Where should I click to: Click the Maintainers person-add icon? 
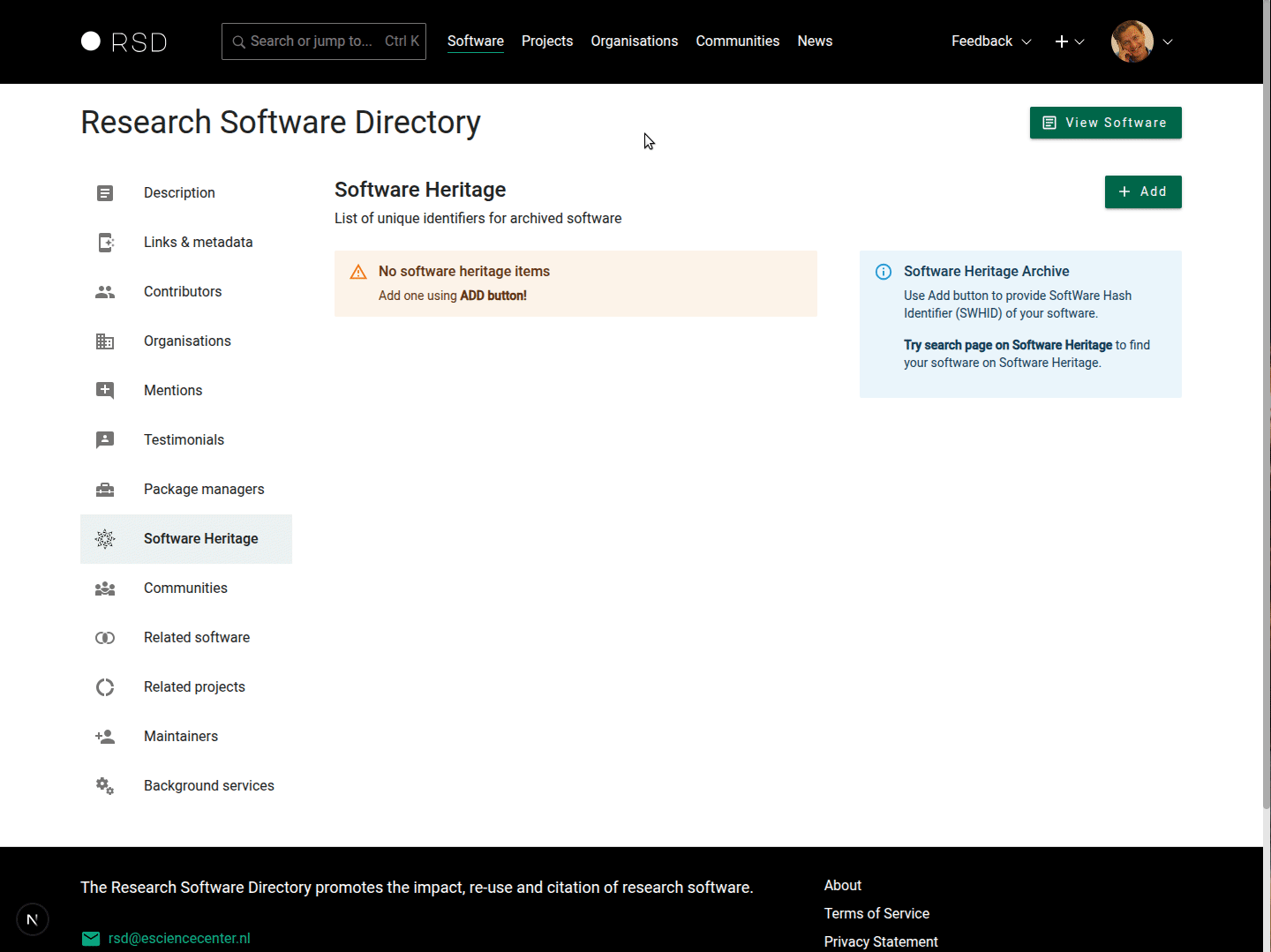[105, 737]
